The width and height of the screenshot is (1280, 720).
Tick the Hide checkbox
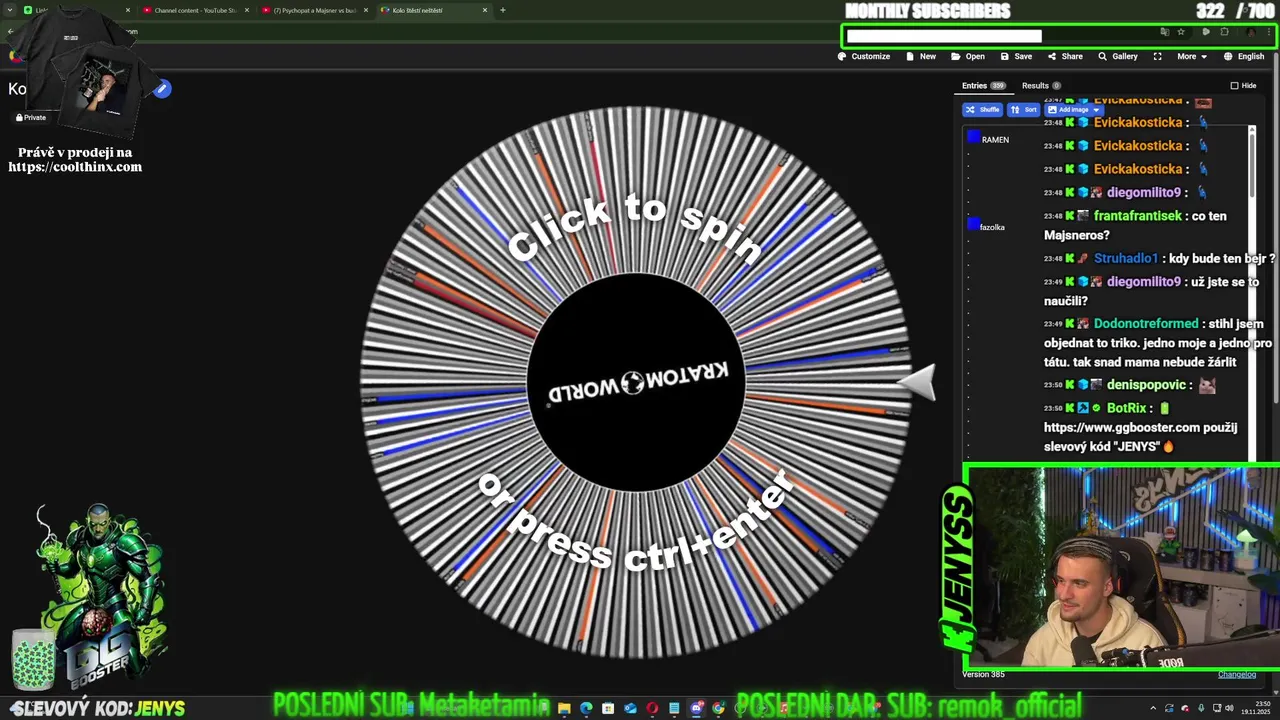[1234, 86]
